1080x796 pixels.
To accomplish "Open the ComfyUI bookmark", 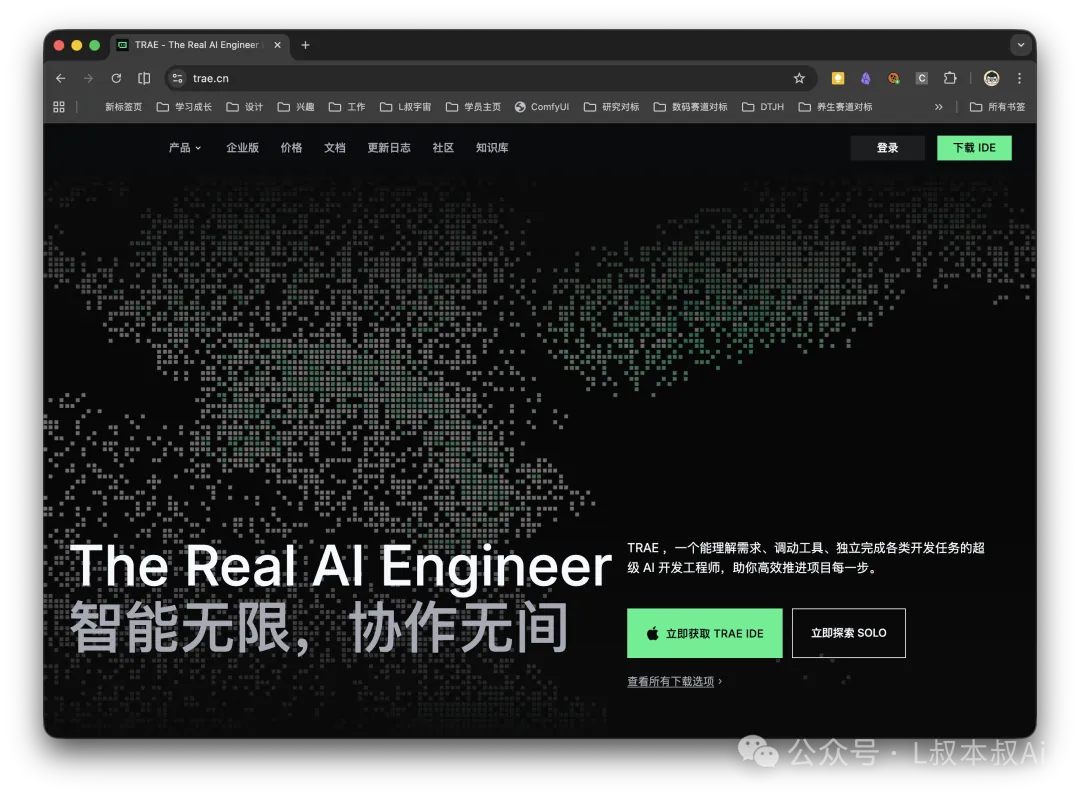I will point(542,107).
